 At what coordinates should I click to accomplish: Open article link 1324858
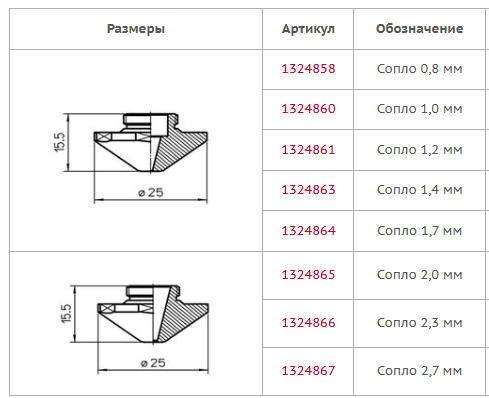tap(308, 69)
